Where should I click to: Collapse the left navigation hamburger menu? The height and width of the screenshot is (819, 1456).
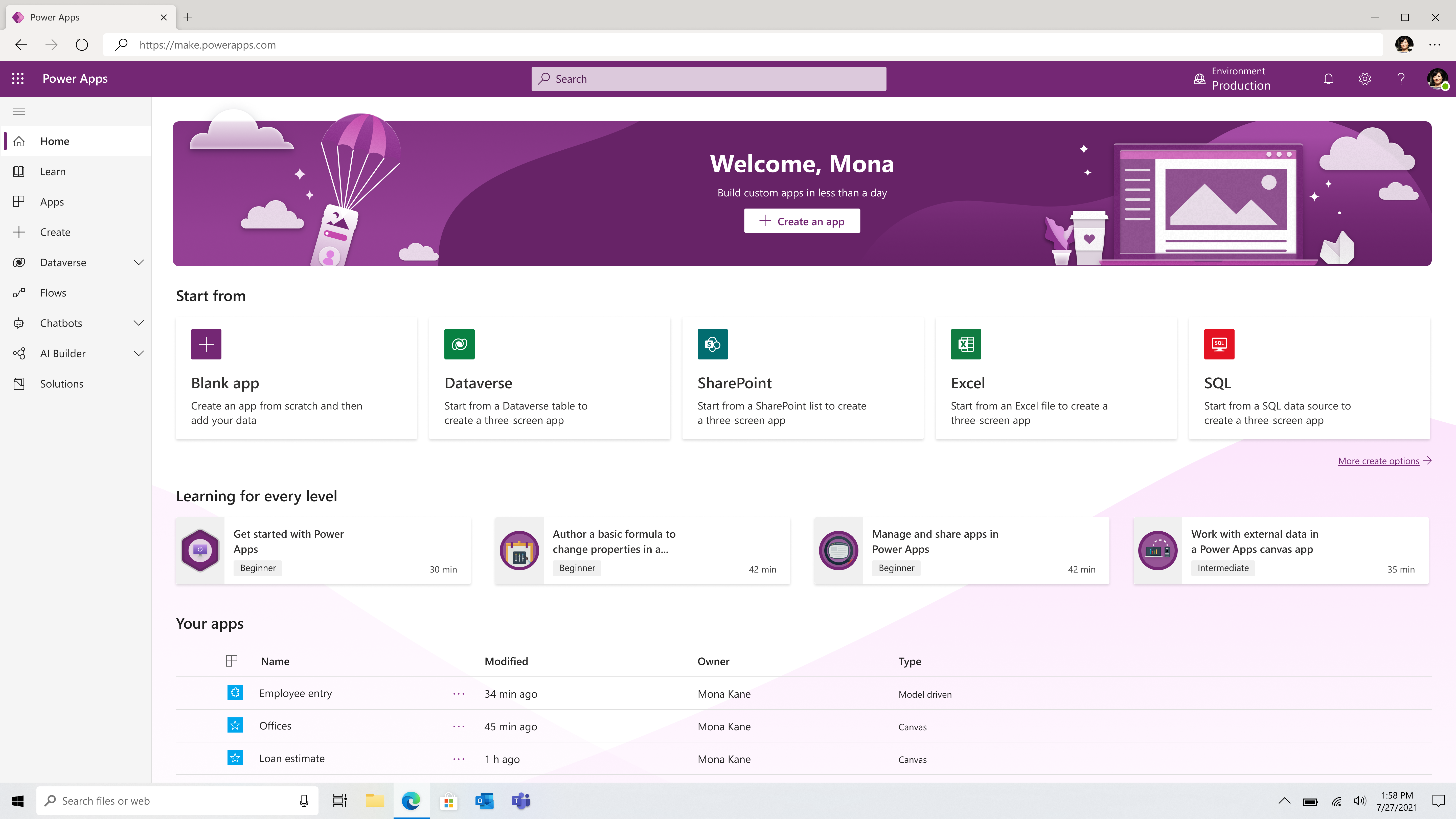[x=19, y=111]
